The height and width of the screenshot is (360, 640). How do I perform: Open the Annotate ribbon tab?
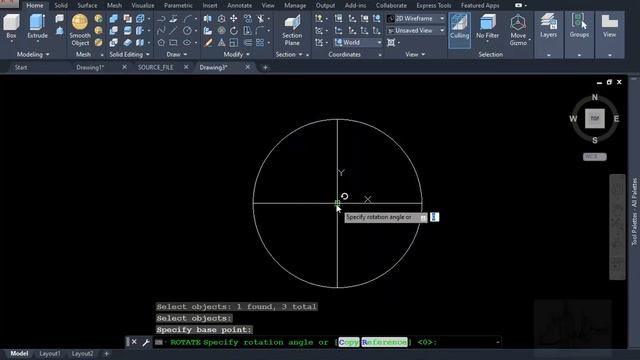pos(240,5)
